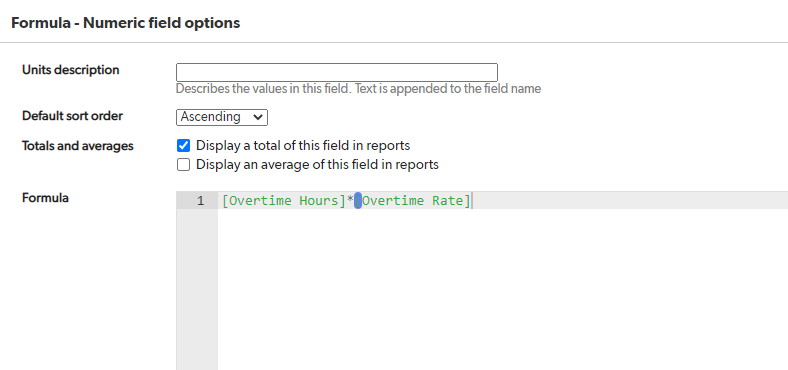
Task: Click the Formula field label
Action: pyautogui.click(x=45, y=198)
